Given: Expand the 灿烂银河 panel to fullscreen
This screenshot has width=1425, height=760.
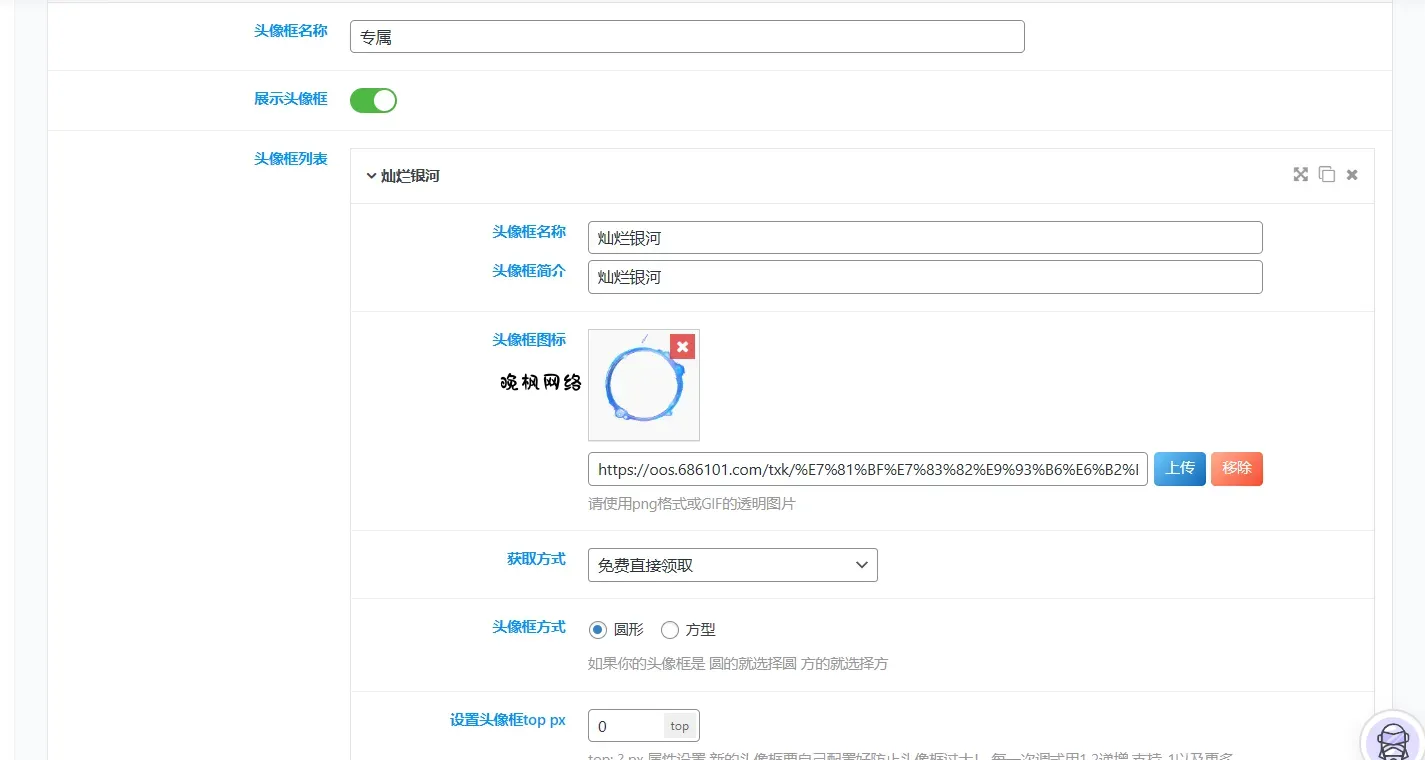Looking at the screenshot, I should pos(1300,175).
